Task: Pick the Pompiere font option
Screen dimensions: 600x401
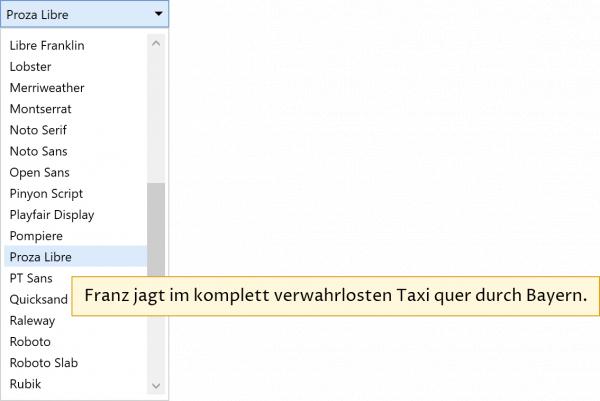Action: [x=36, y=235]
